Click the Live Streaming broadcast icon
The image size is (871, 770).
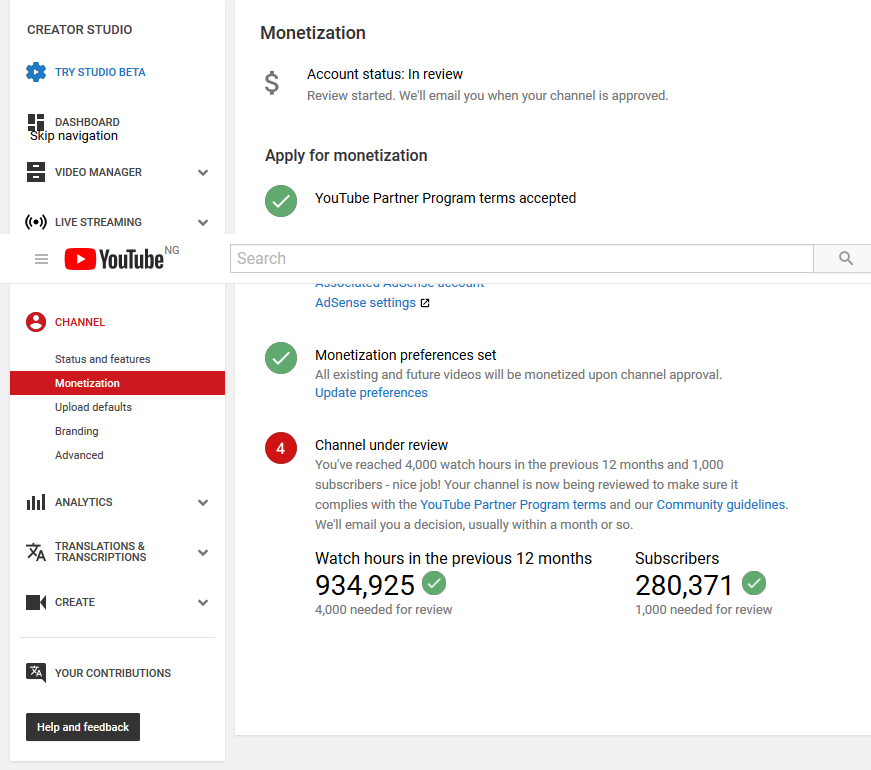[36, 222]
